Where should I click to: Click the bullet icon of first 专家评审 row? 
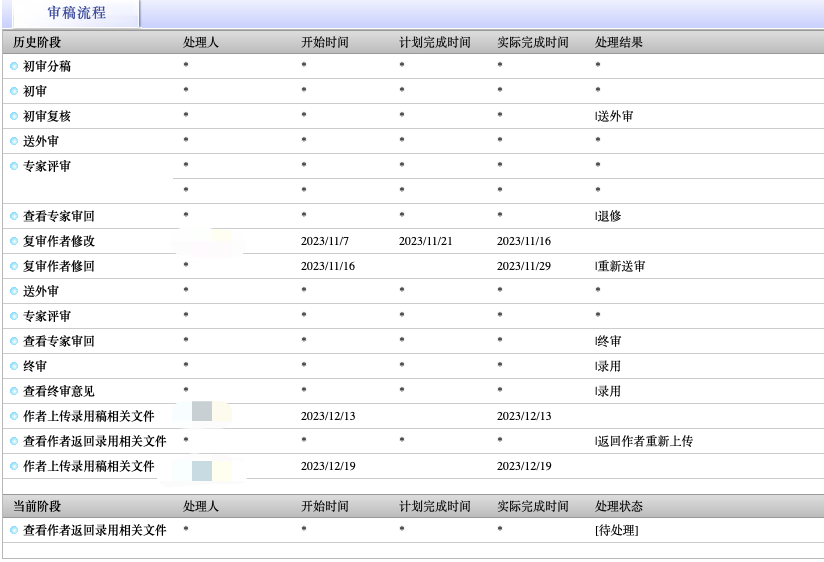(x=14, y=166)
